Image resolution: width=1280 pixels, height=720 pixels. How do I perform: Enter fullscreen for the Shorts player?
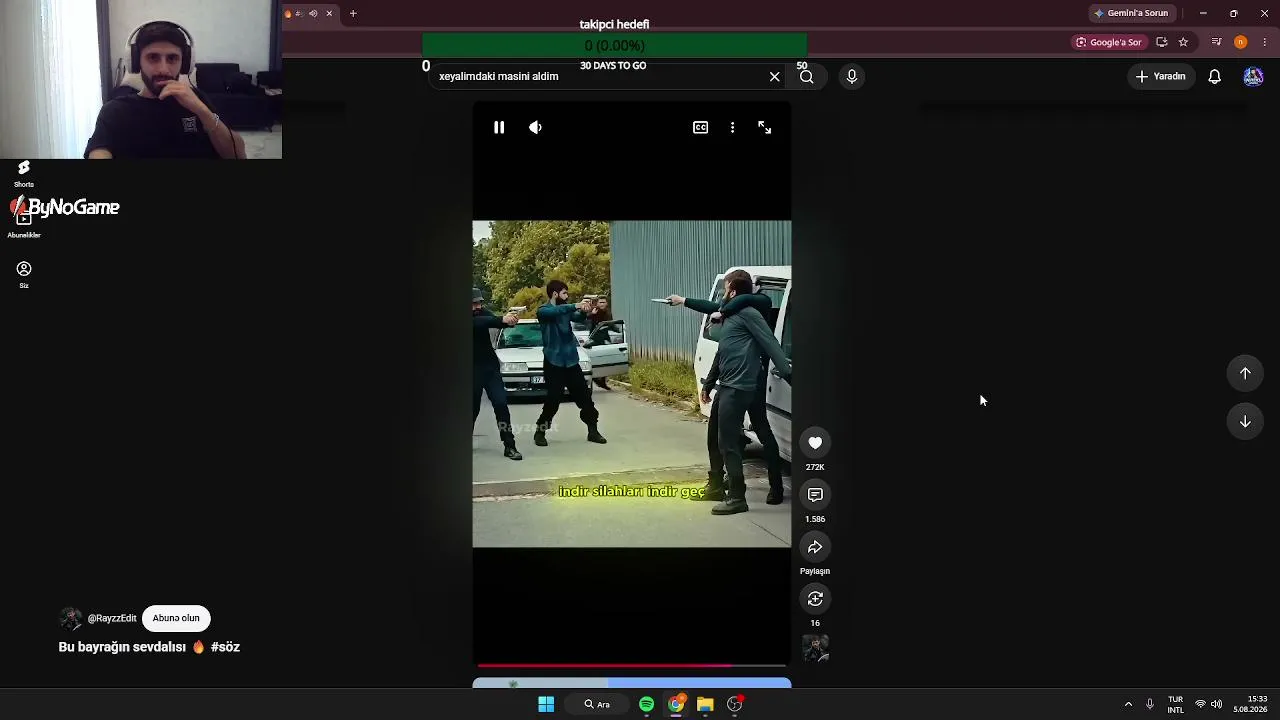(765, 127)
